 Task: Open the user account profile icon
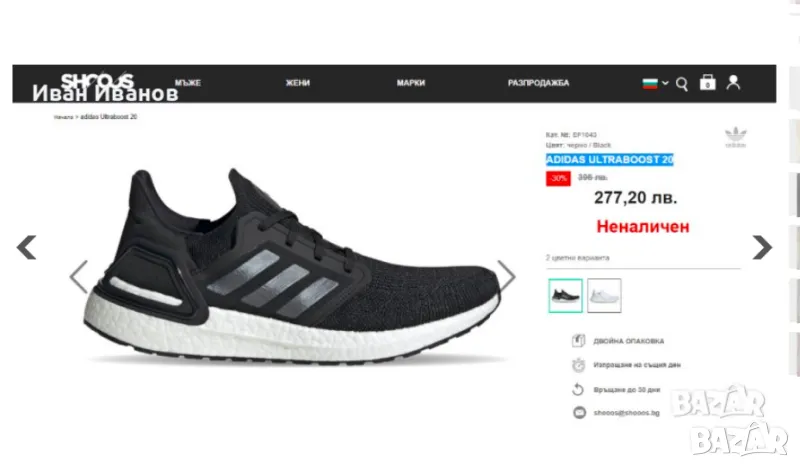tap(733, 82)
